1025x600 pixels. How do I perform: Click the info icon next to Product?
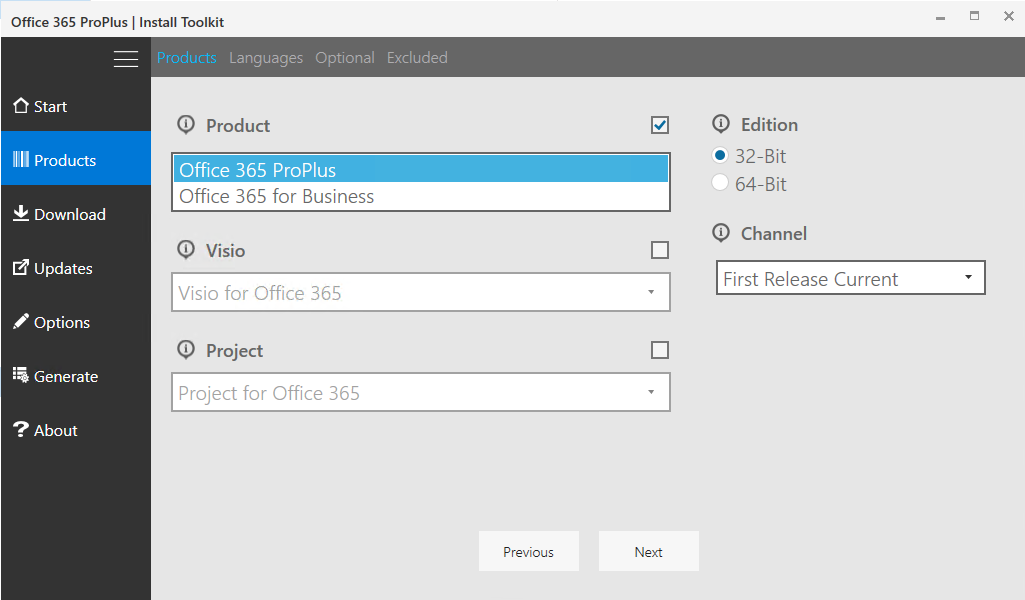tap(186, 125)
